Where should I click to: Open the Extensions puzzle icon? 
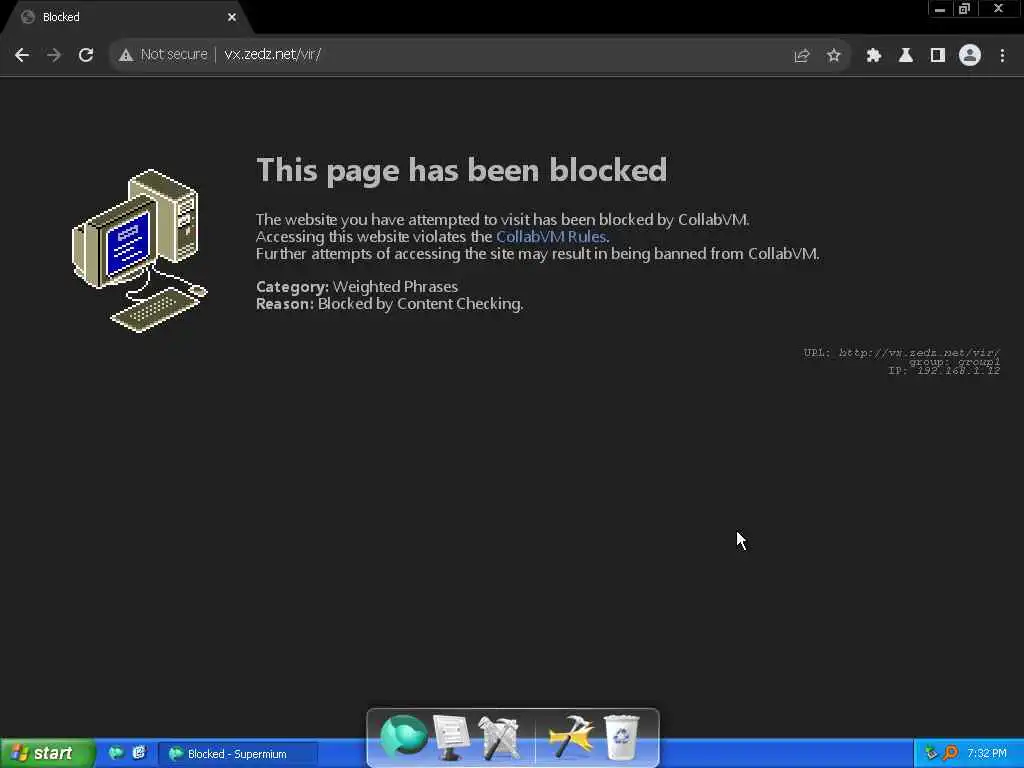(873, 56)
